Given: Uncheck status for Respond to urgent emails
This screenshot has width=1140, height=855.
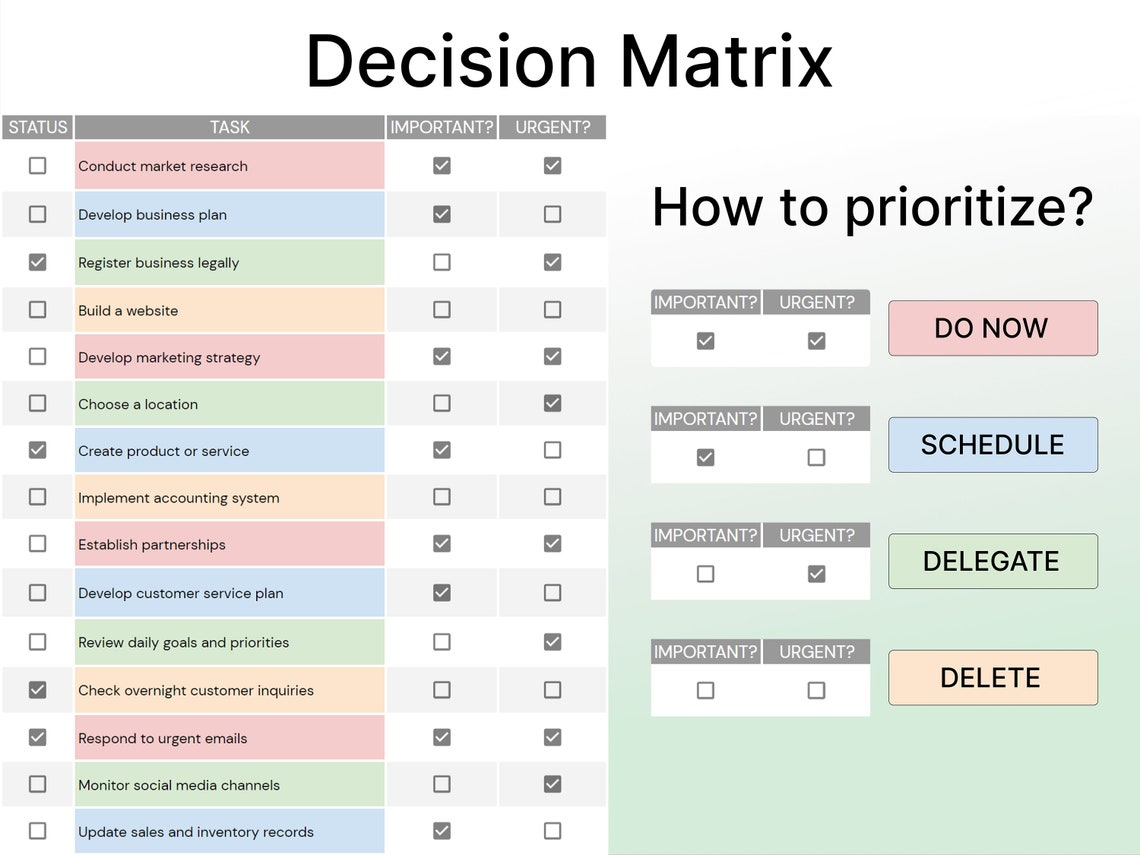Looking at the screenshot, I should tap(38, 737).
